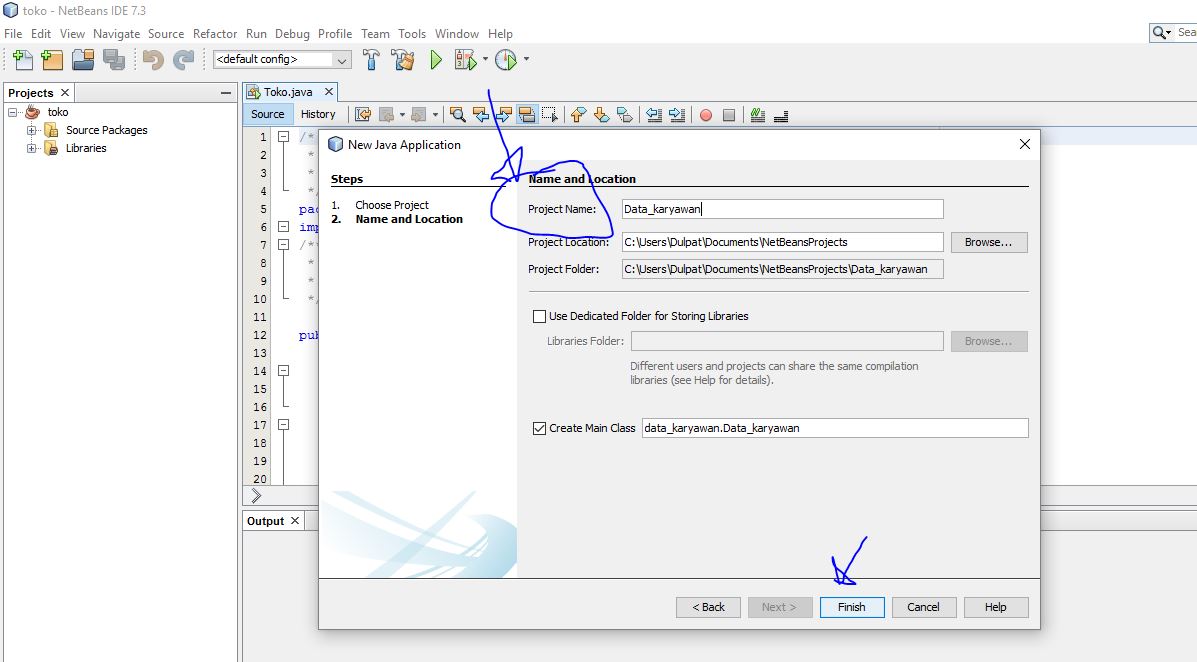Toggle Highlight Search in the editor toolbar
The height and width of the screenshot is (662, 1197).
[x=527, y=115]
